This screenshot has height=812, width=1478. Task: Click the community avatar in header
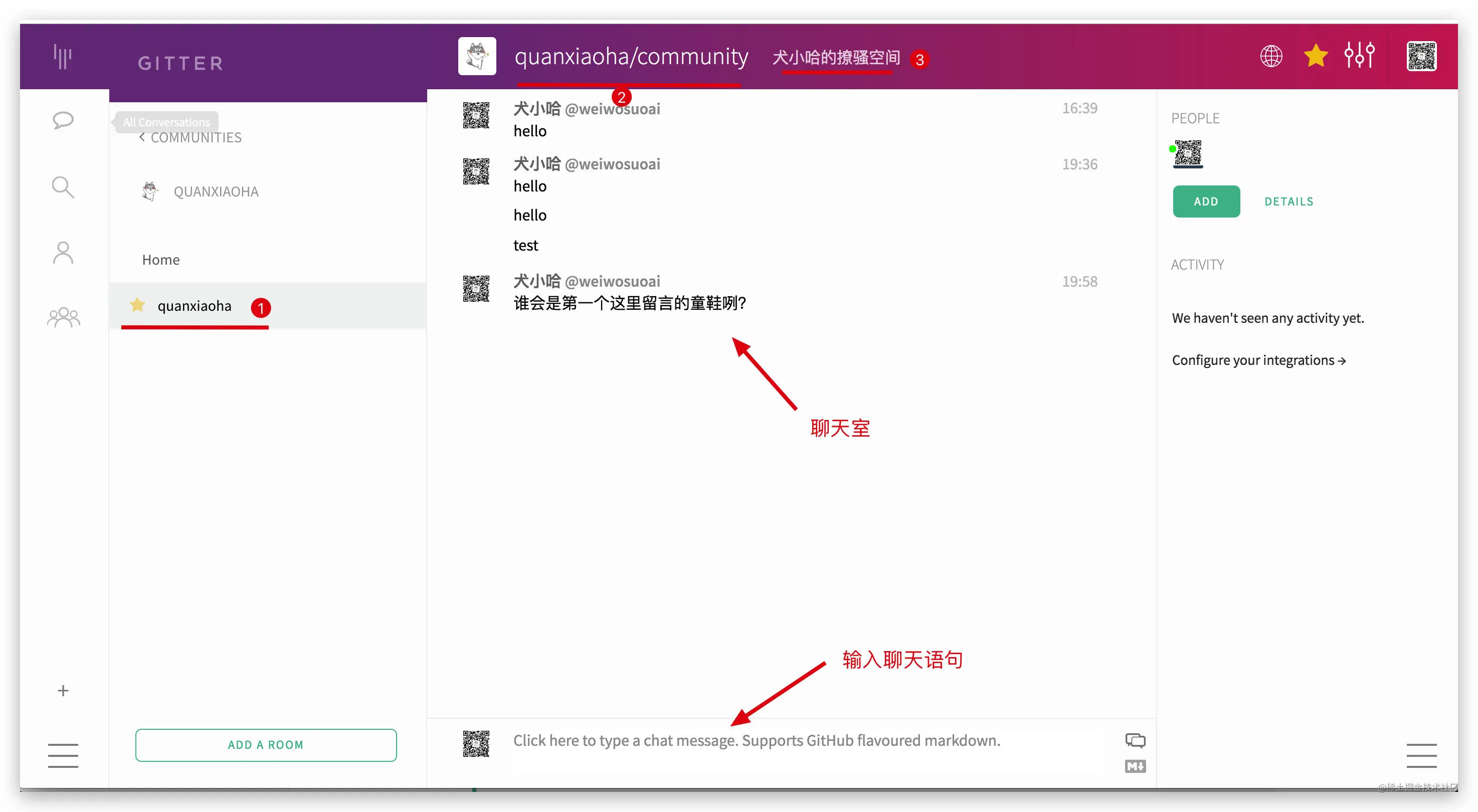point(477,56)
